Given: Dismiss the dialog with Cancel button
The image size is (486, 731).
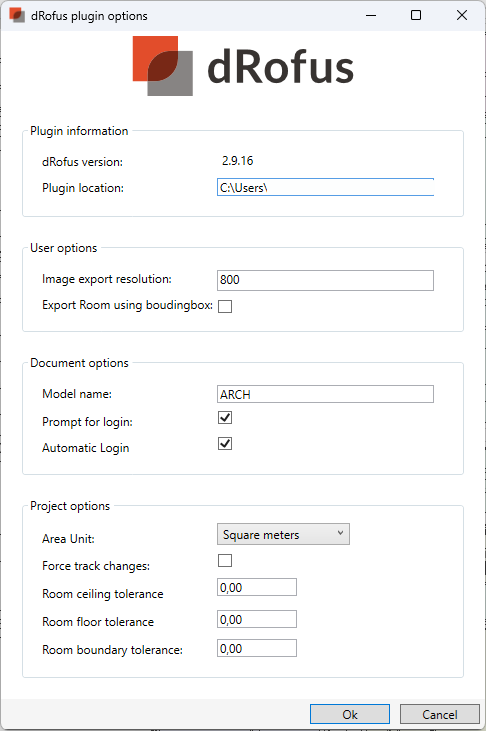Looking at the screenshot, I should click(x=439, y=714).
